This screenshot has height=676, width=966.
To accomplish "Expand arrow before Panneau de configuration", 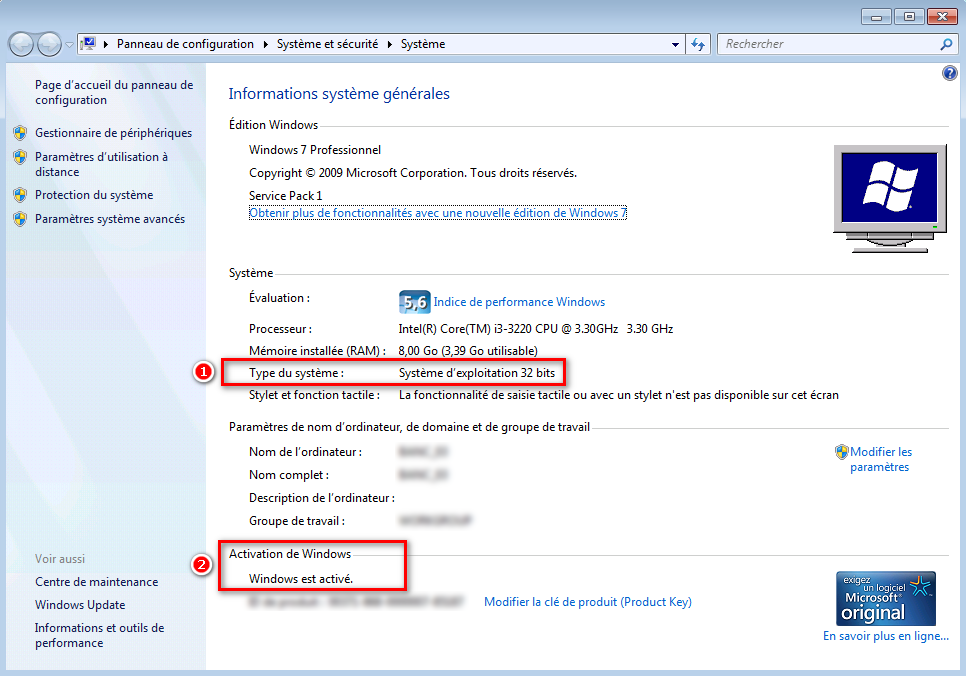I will pyautogui.click(x=106, y=44).
